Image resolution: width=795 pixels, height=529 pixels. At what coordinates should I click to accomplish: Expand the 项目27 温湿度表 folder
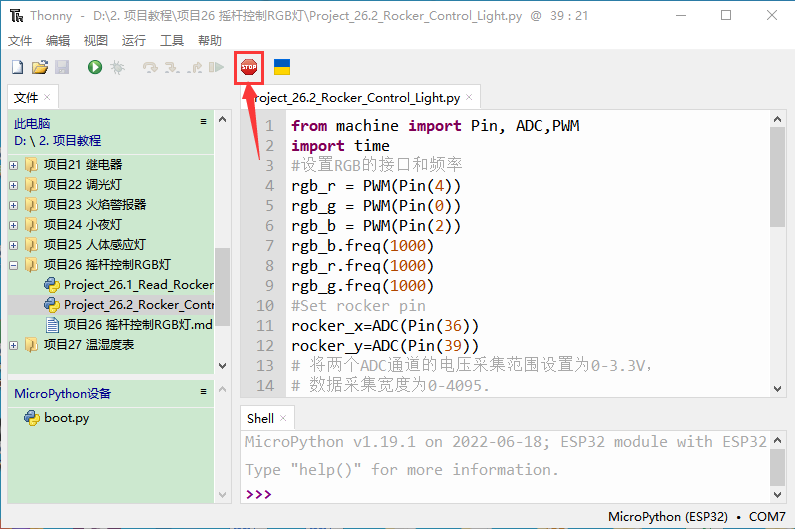point(14,345)
